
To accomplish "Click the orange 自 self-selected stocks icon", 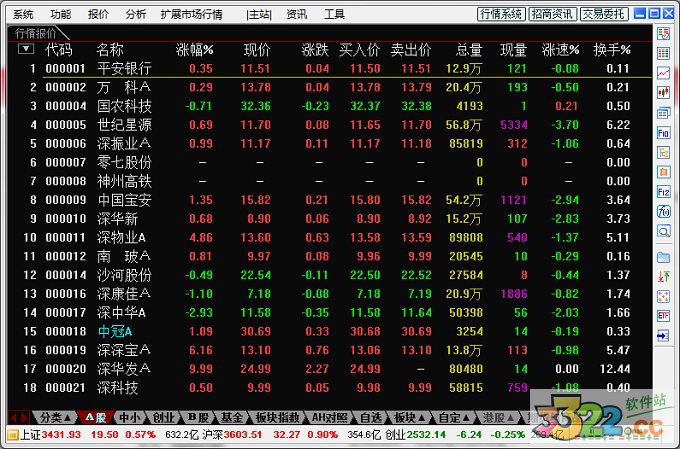I will pos(663,172).
